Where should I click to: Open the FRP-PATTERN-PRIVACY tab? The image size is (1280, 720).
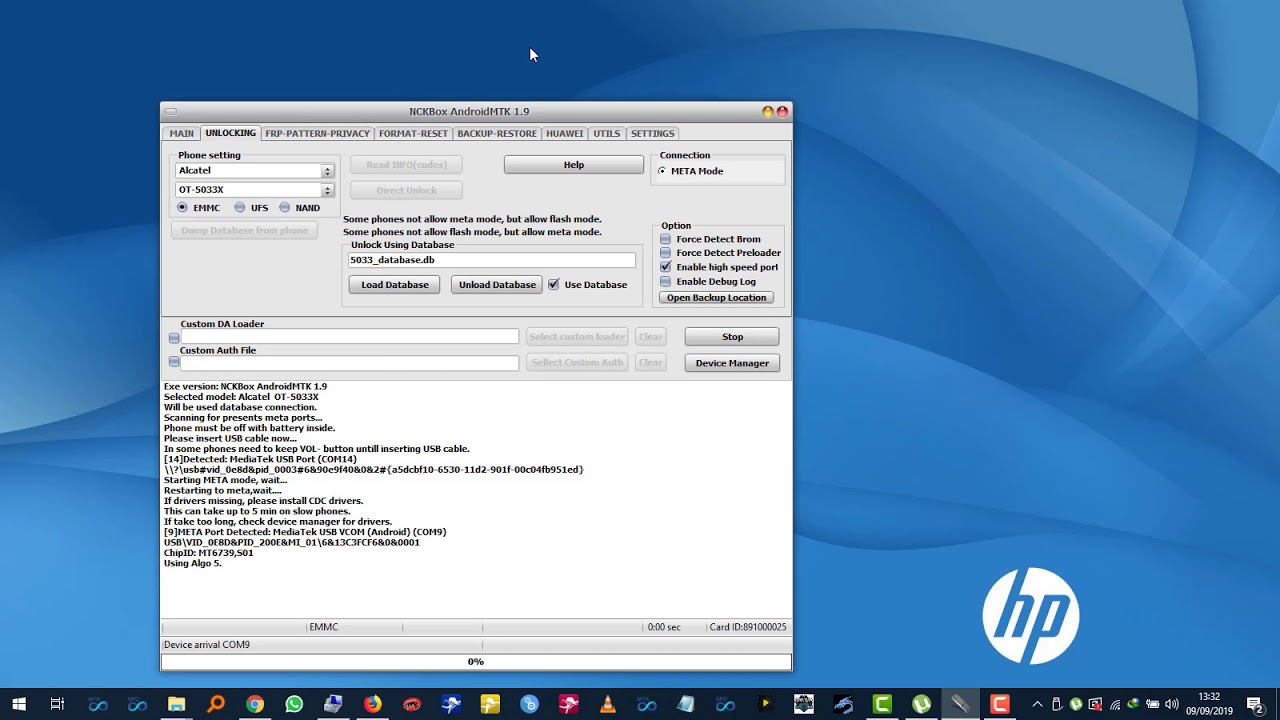[318, 133]
